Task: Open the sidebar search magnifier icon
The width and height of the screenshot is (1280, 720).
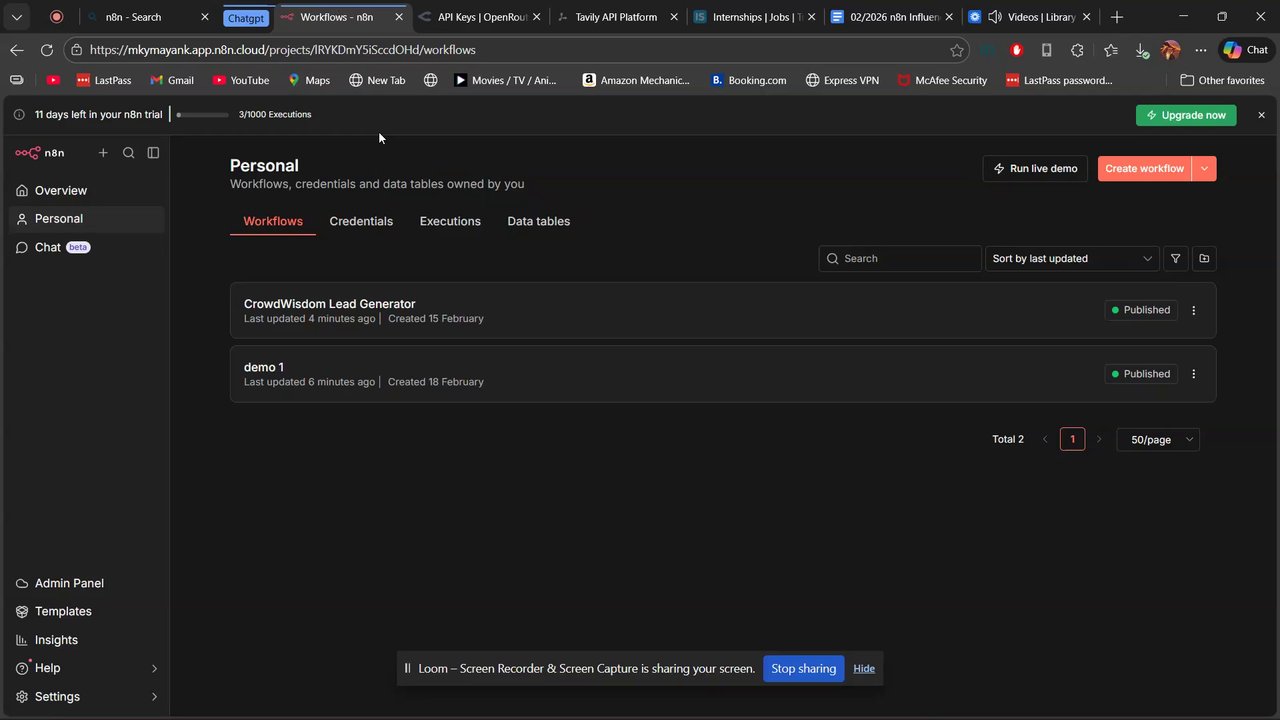Action: point(128,153)
